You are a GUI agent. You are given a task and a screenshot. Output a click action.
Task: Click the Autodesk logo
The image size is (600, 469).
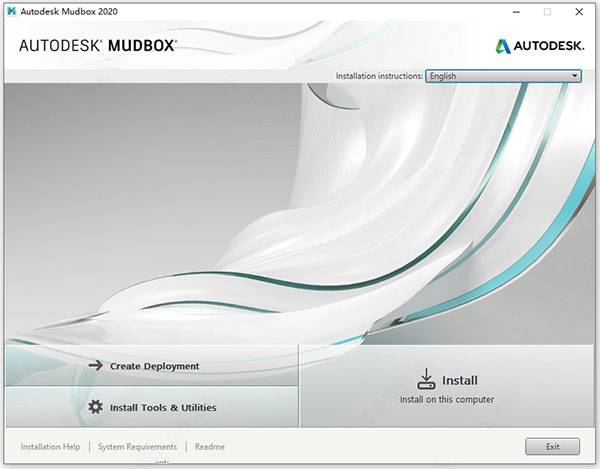click(540, 46)
